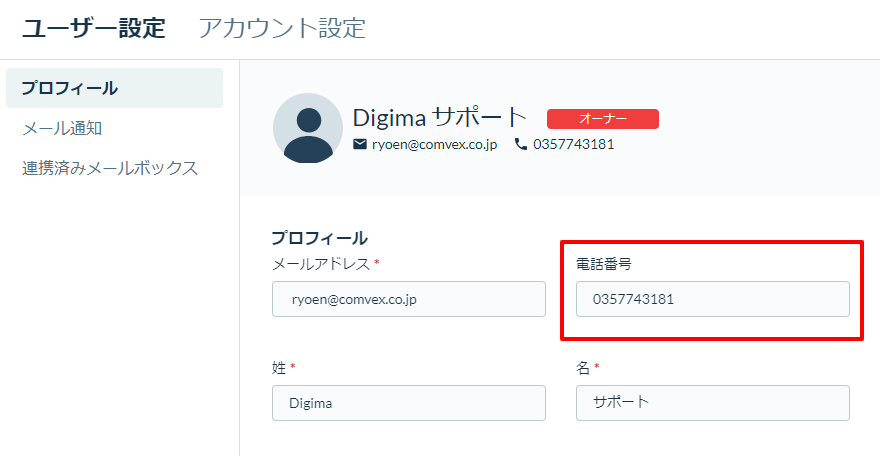
Task: Click the メールアドレス input field
Action: (409, 299)
